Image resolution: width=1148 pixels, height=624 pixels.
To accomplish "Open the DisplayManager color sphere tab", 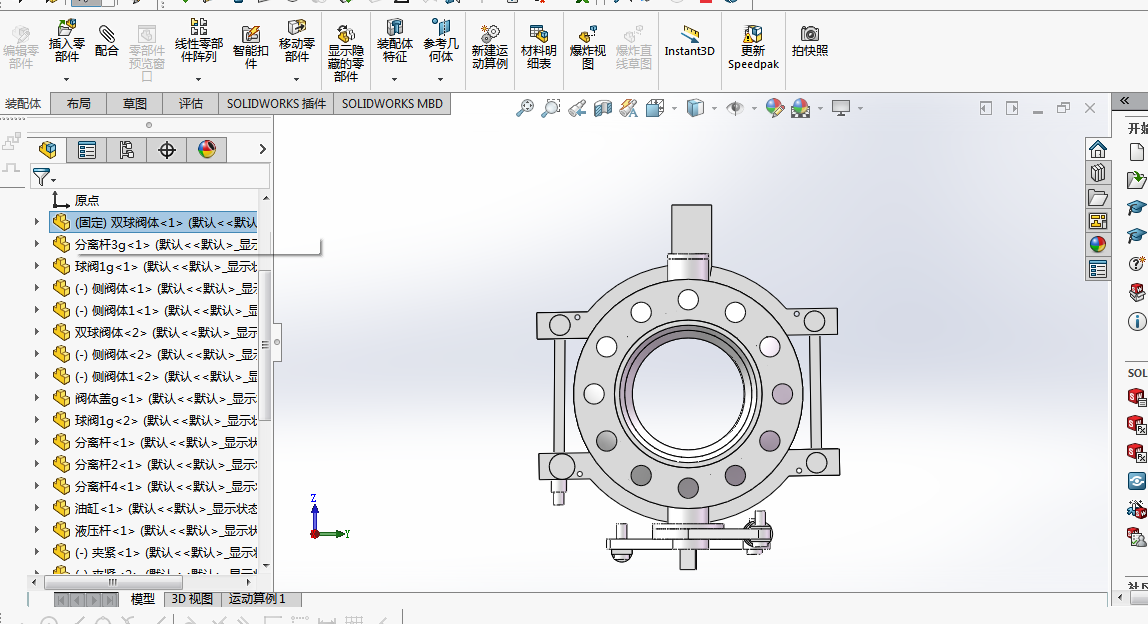I will coord(207,150).
